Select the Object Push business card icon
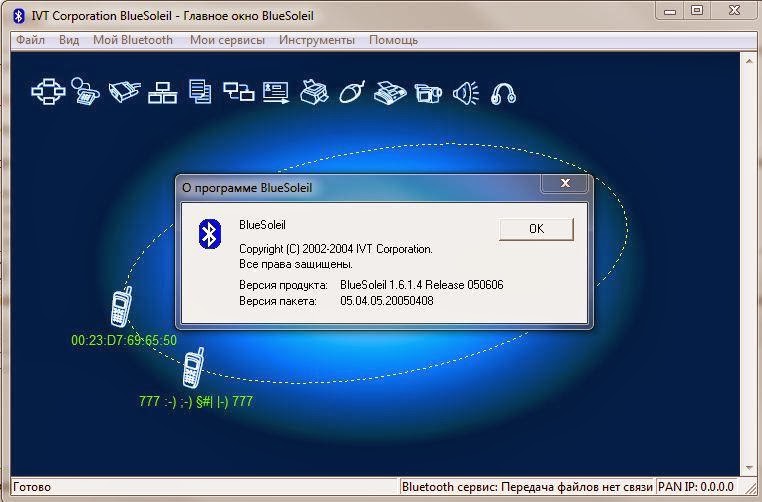 276,92
